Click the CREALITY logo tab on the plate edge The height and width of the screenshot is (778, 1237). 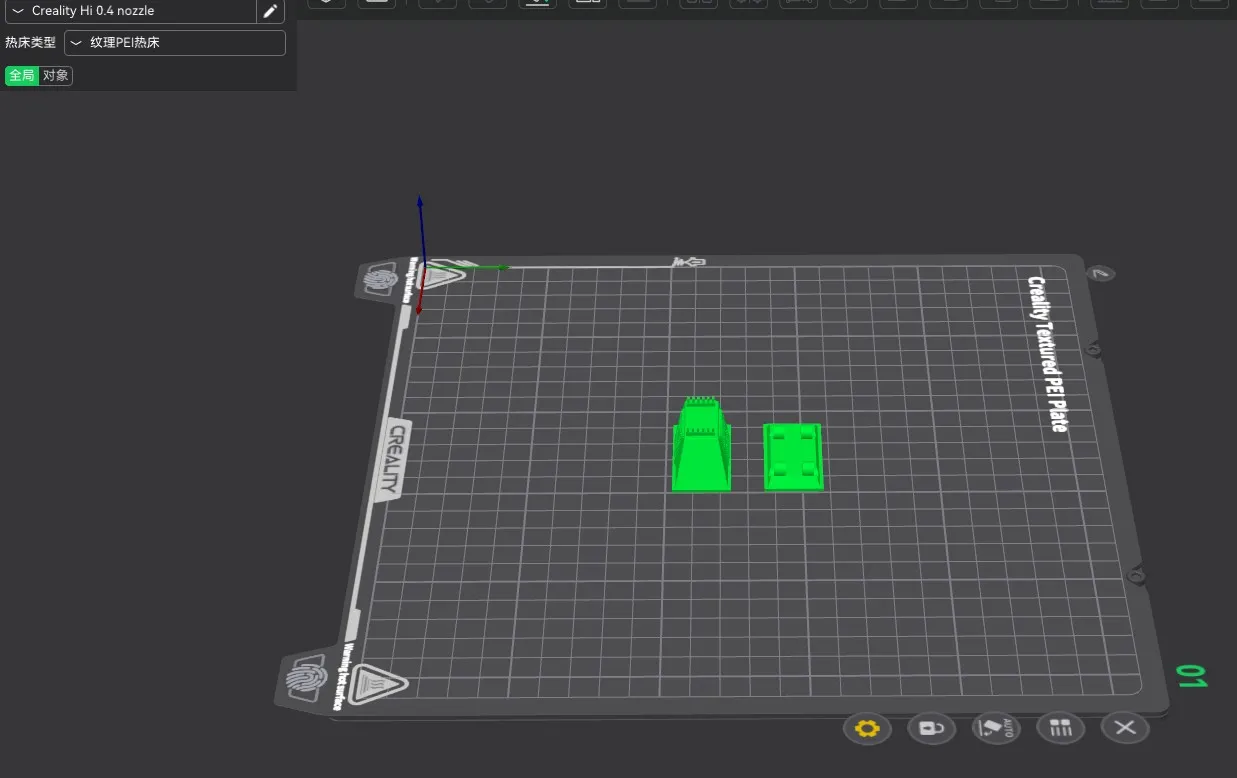pyautogui.click(x=395, y=460)
